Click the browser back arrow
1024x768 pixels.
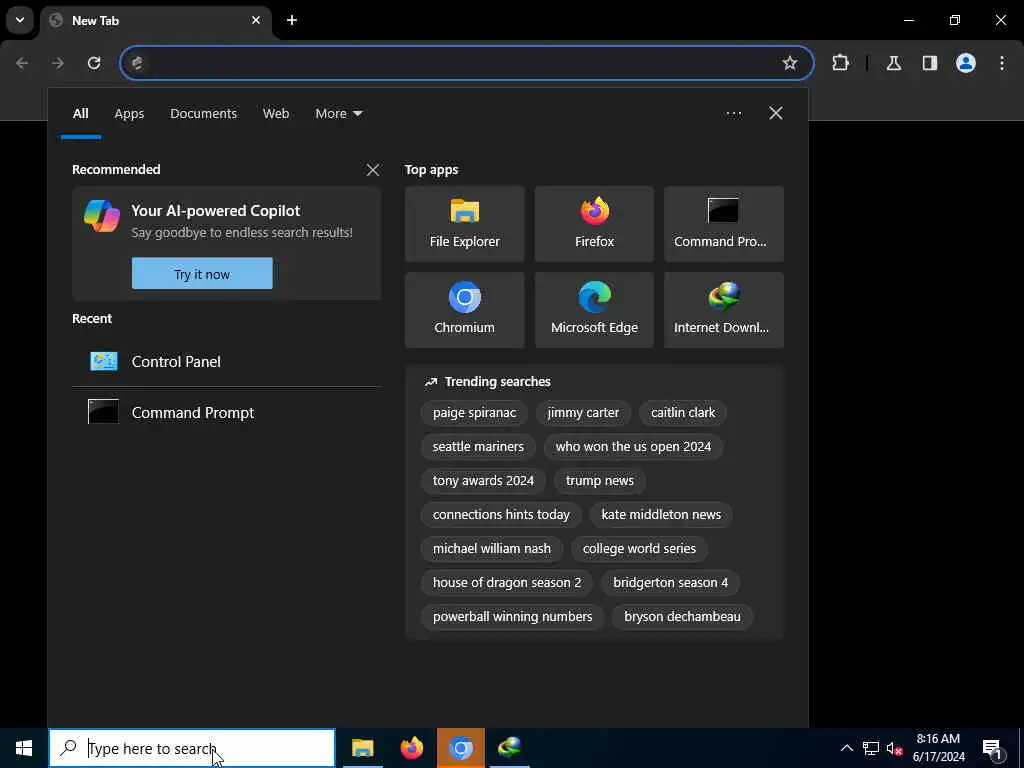point(22,63)
